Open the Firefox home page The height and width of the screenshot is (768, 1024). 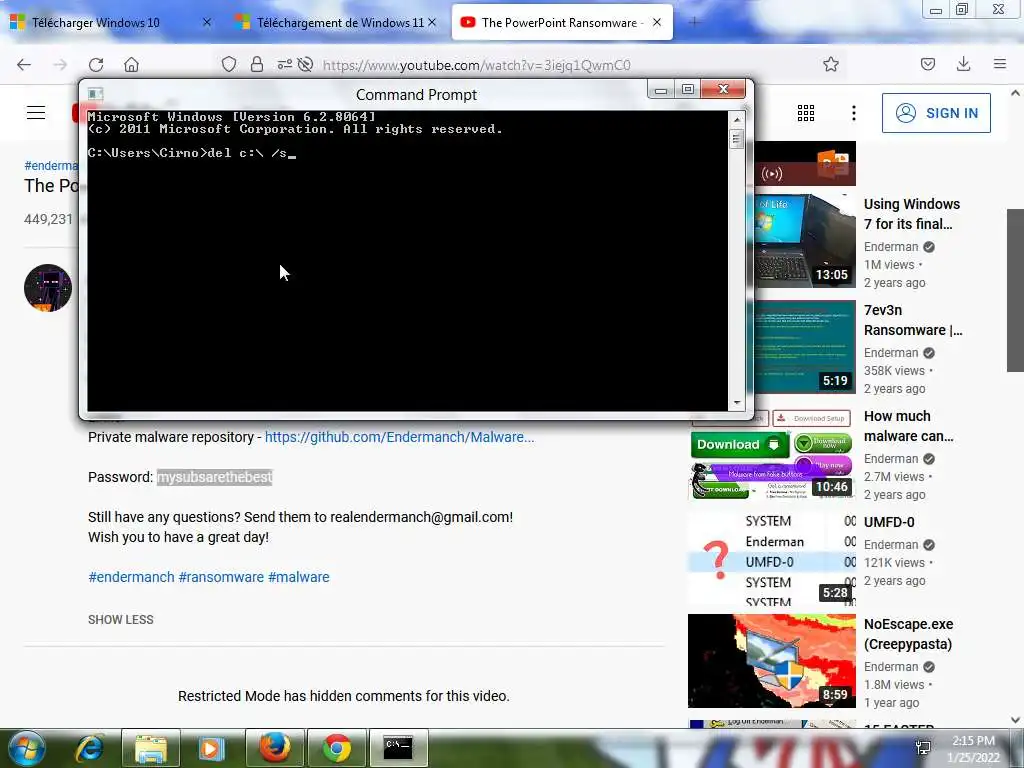pos(131,64)
